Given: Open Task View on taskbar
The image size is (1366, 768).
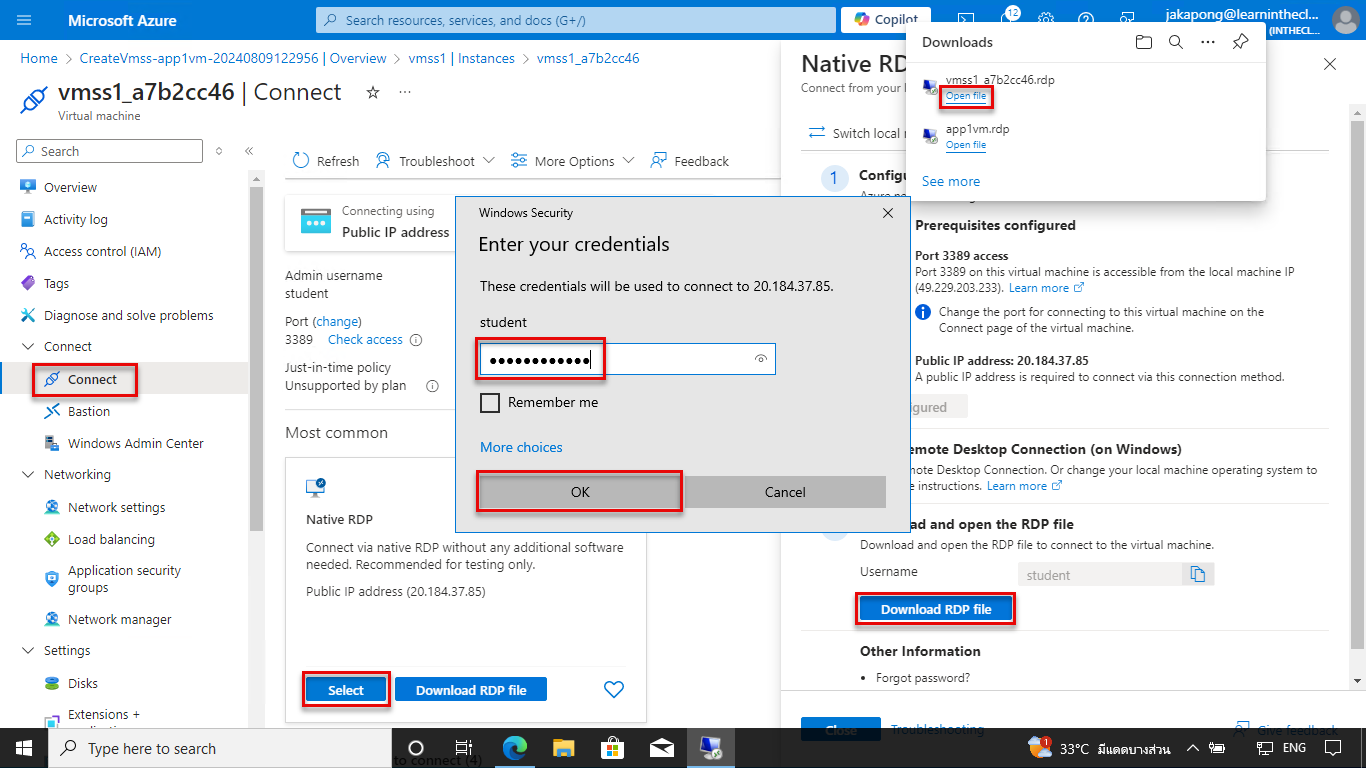Looking at the screenshot, I should pos(464,748).
